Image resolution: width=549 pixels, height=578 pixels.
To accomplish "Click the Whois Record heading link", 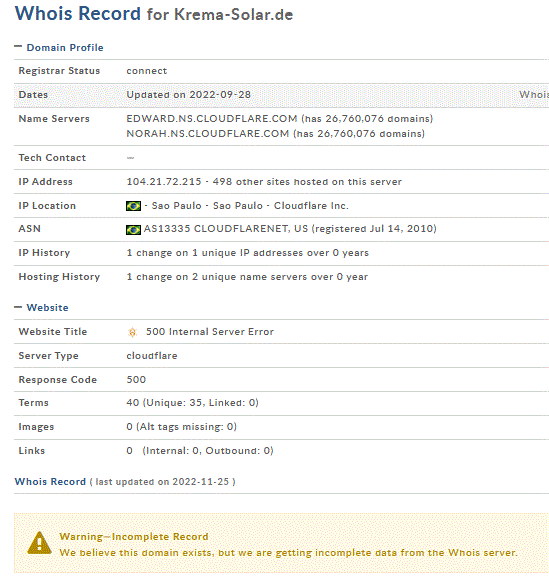I will tap(50, 482).
